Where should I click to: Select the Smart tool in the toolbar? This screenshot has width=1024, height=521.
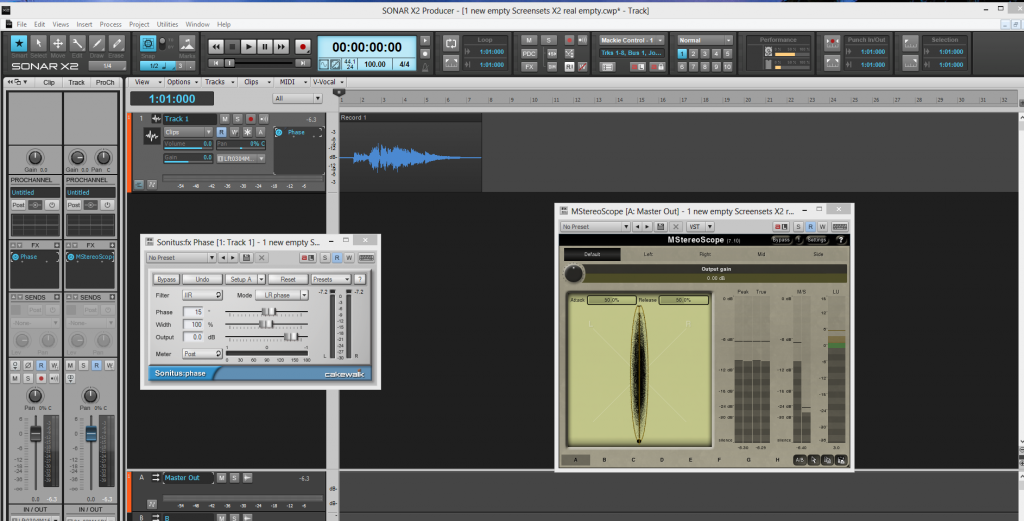click(19, 44)
